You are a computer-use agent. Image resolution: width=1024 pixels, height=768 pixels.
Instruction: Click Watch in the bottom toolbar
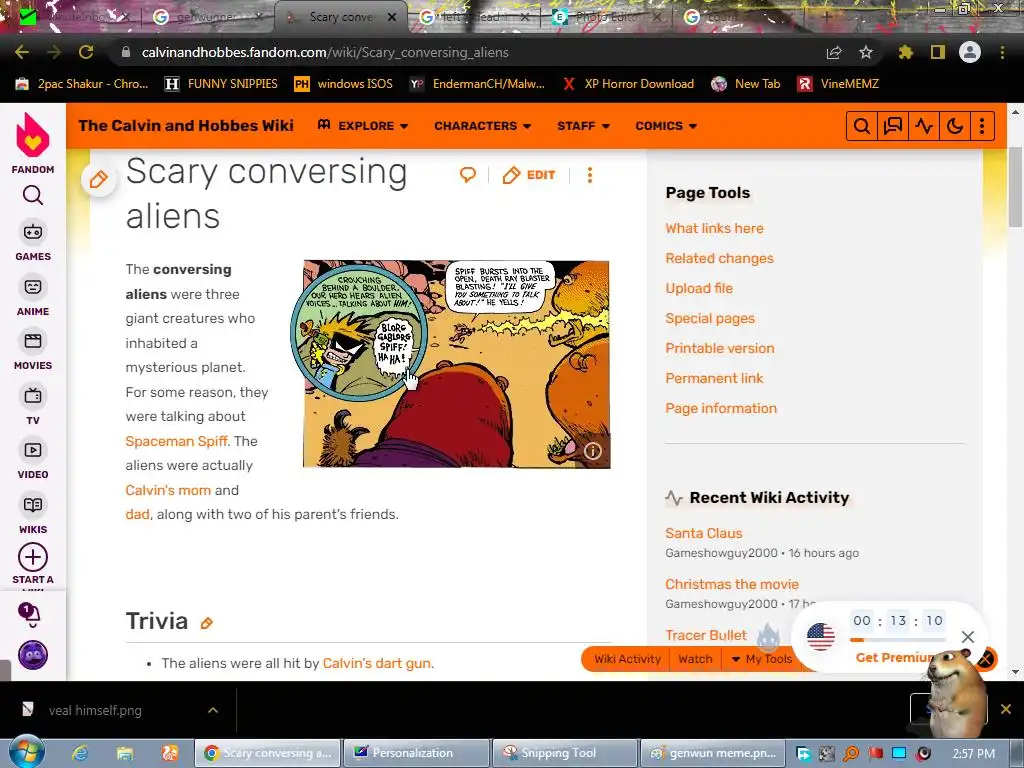point(695,659)
